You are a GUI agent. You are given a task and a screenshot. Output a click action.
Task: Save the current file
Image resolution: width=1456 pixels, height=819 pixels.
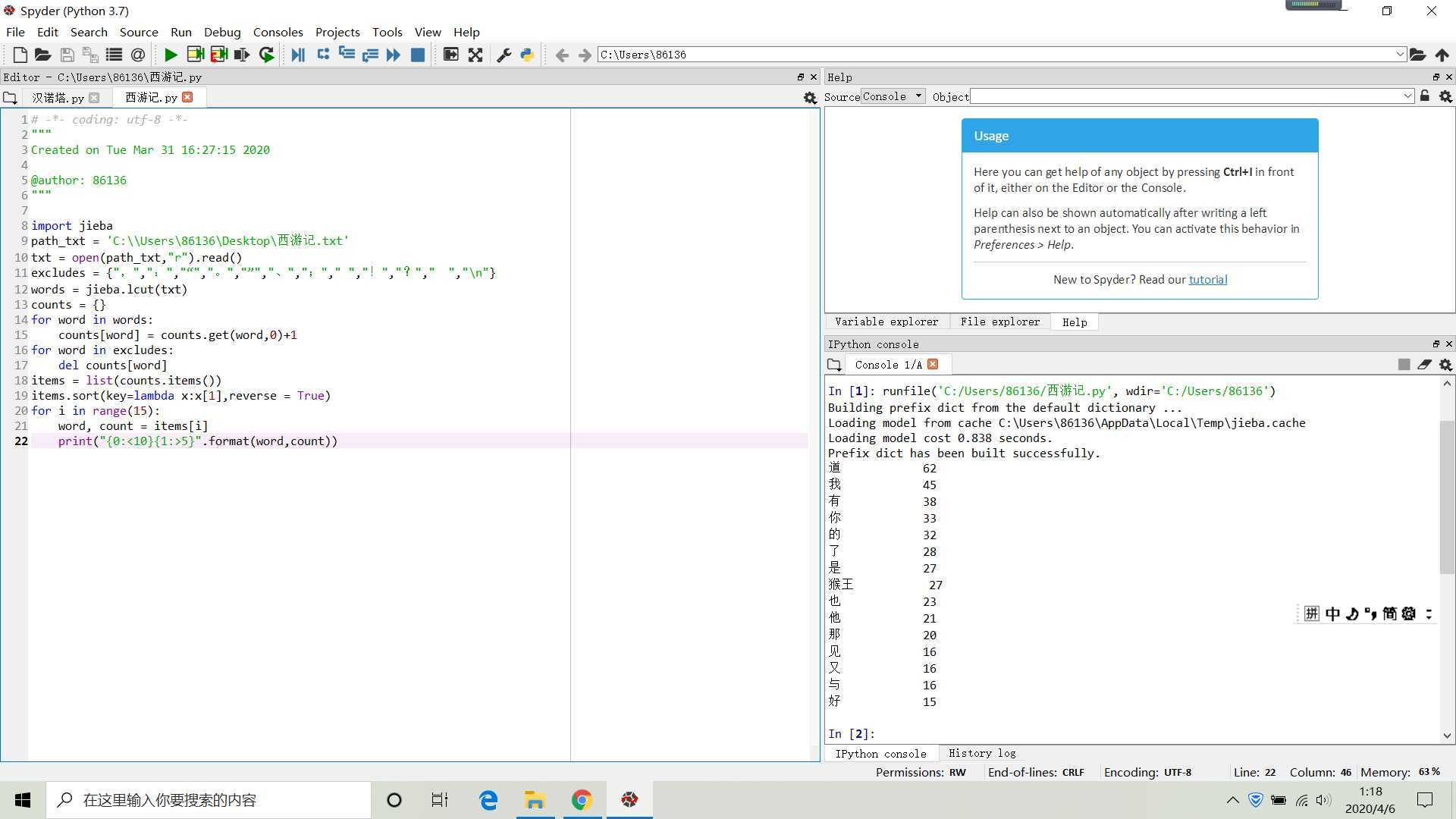[67, 55]
